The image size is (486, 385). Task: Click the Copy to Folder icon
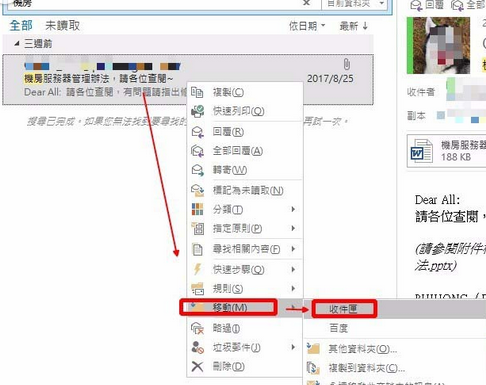313,368
